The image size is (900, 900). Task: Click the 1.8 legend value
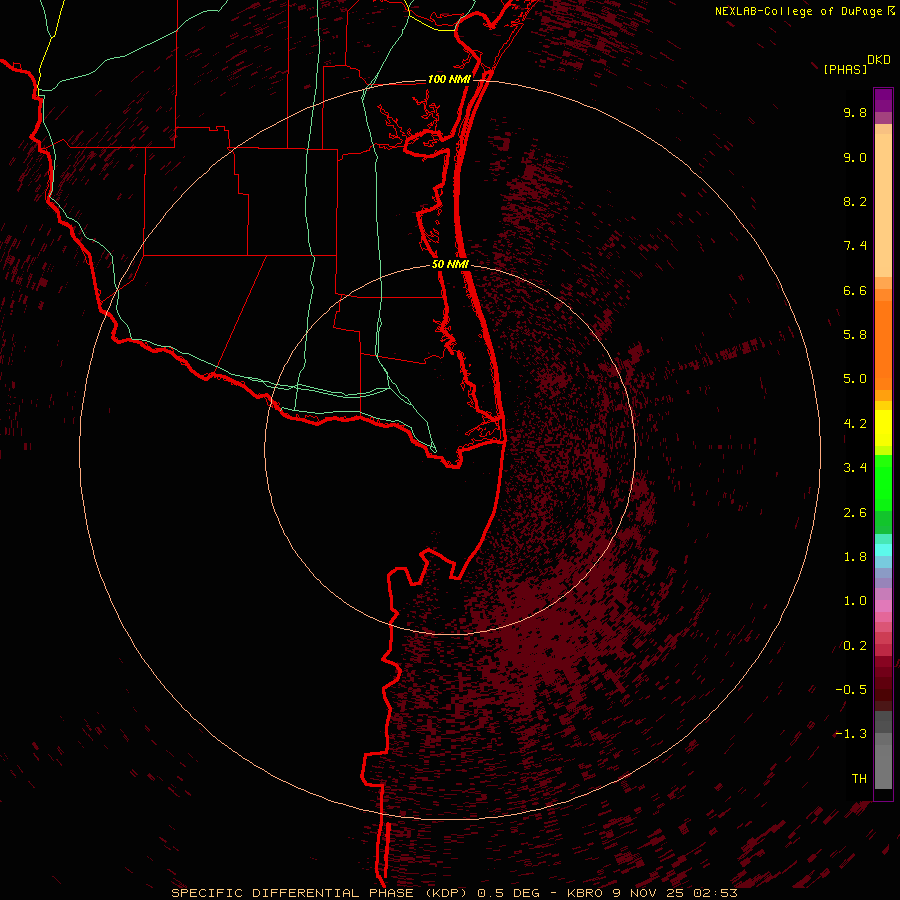855,557
